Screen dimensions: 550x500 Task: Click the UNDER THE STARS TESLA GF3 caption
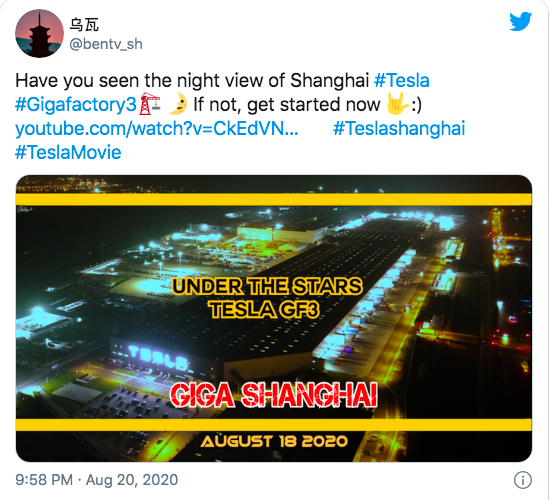pos(267,298)
